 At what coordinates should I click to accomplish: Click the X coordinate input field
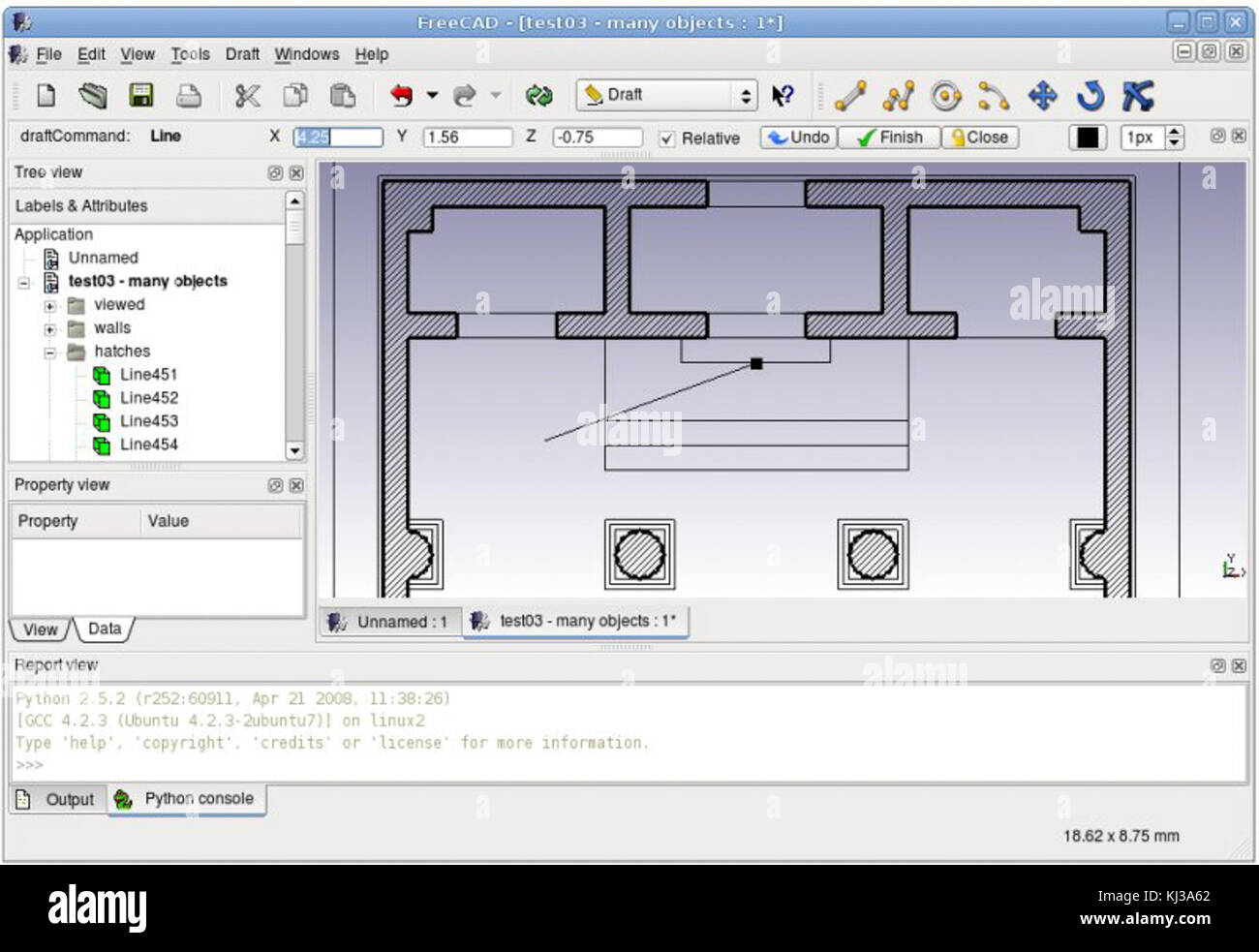coord(338,138)
